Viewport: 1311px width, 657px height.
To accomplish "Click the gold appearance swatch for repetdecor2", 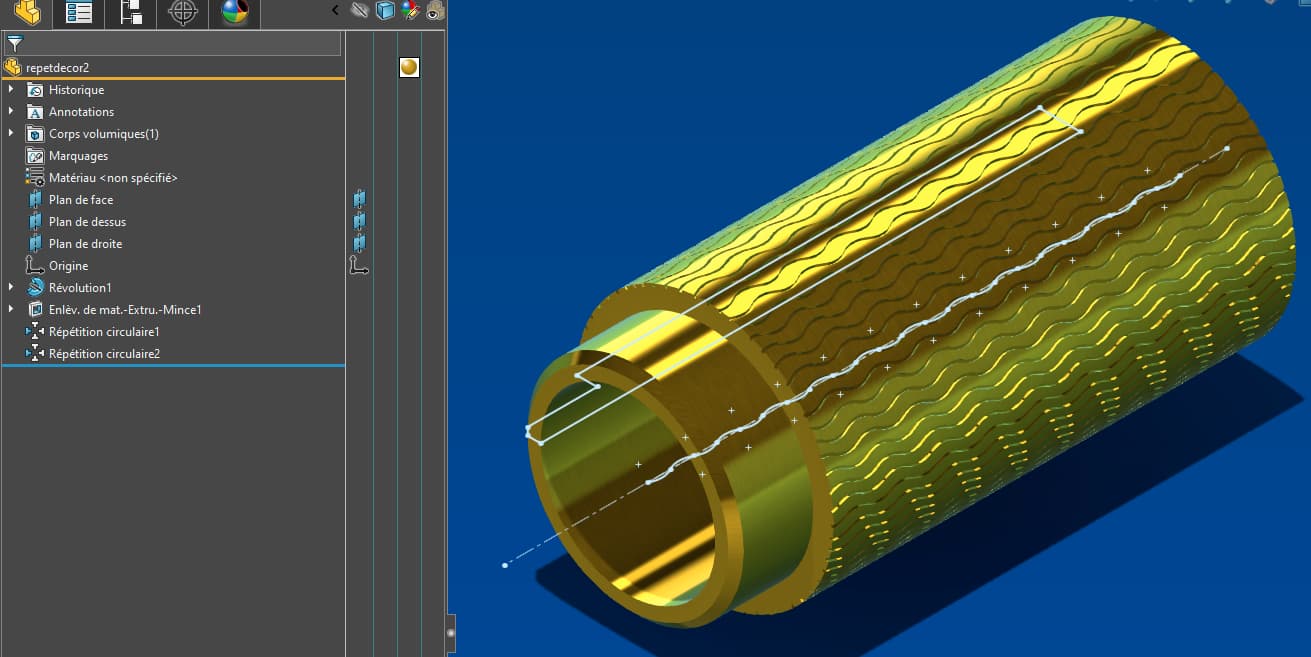I will pyautogui.click(x=409, y=67).
